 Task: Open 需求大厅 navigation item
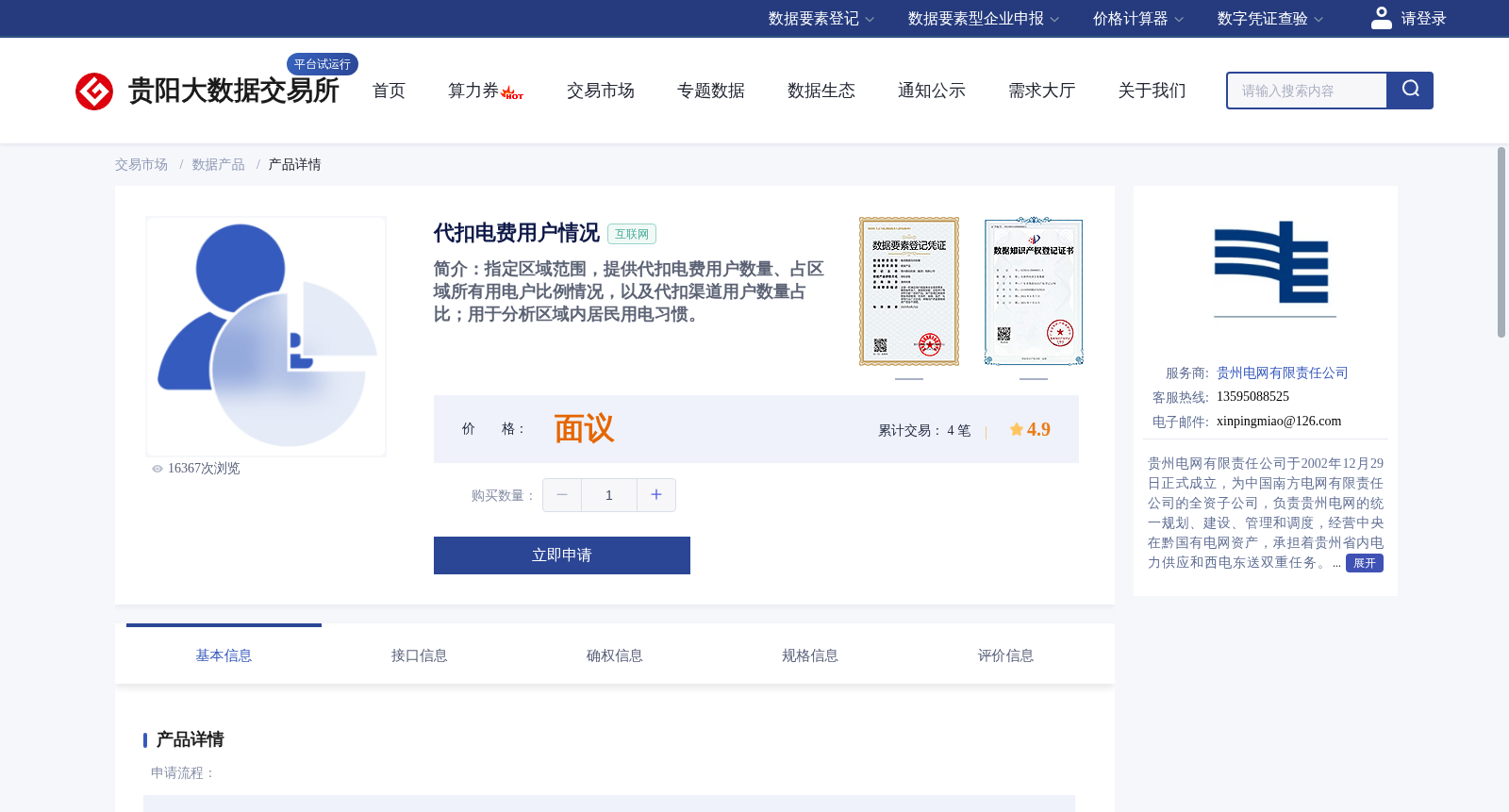pos(1042,91)
